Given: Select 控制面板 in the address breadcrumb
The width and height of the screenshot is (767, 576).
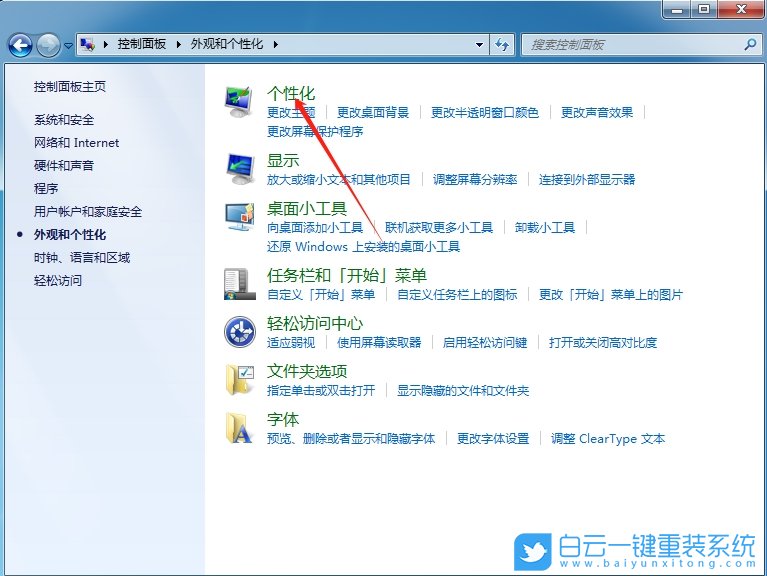Looking at the screenshot, I should [x=142, y=44].
